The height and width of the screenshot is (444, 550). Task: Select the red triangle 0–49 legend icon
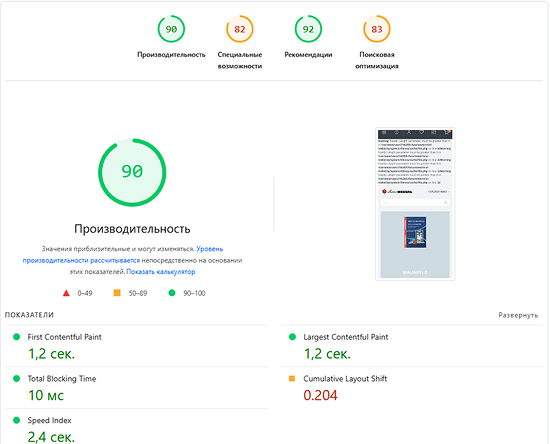(66, 293)
